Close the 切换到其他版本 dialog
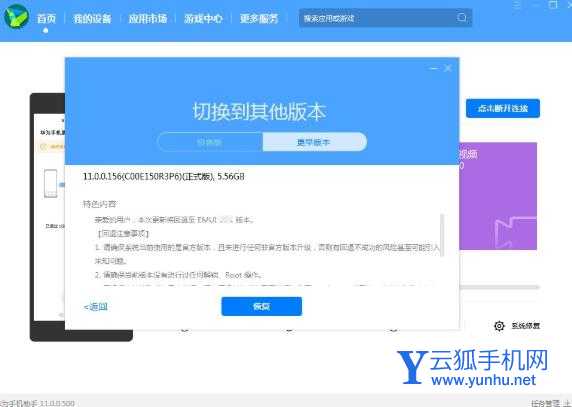Image resolution: width=572 pixels, height=407 pixels. 448,68
